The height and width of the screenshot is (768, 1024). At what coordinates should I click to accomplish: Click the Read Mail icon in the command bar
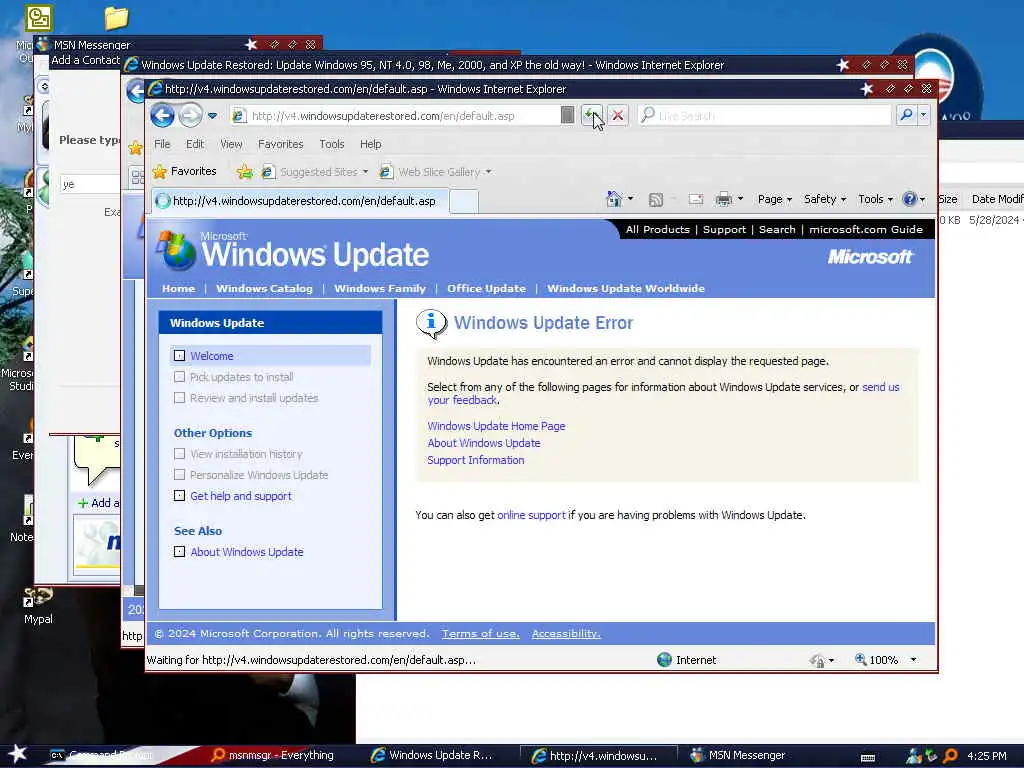coord(696,199)
